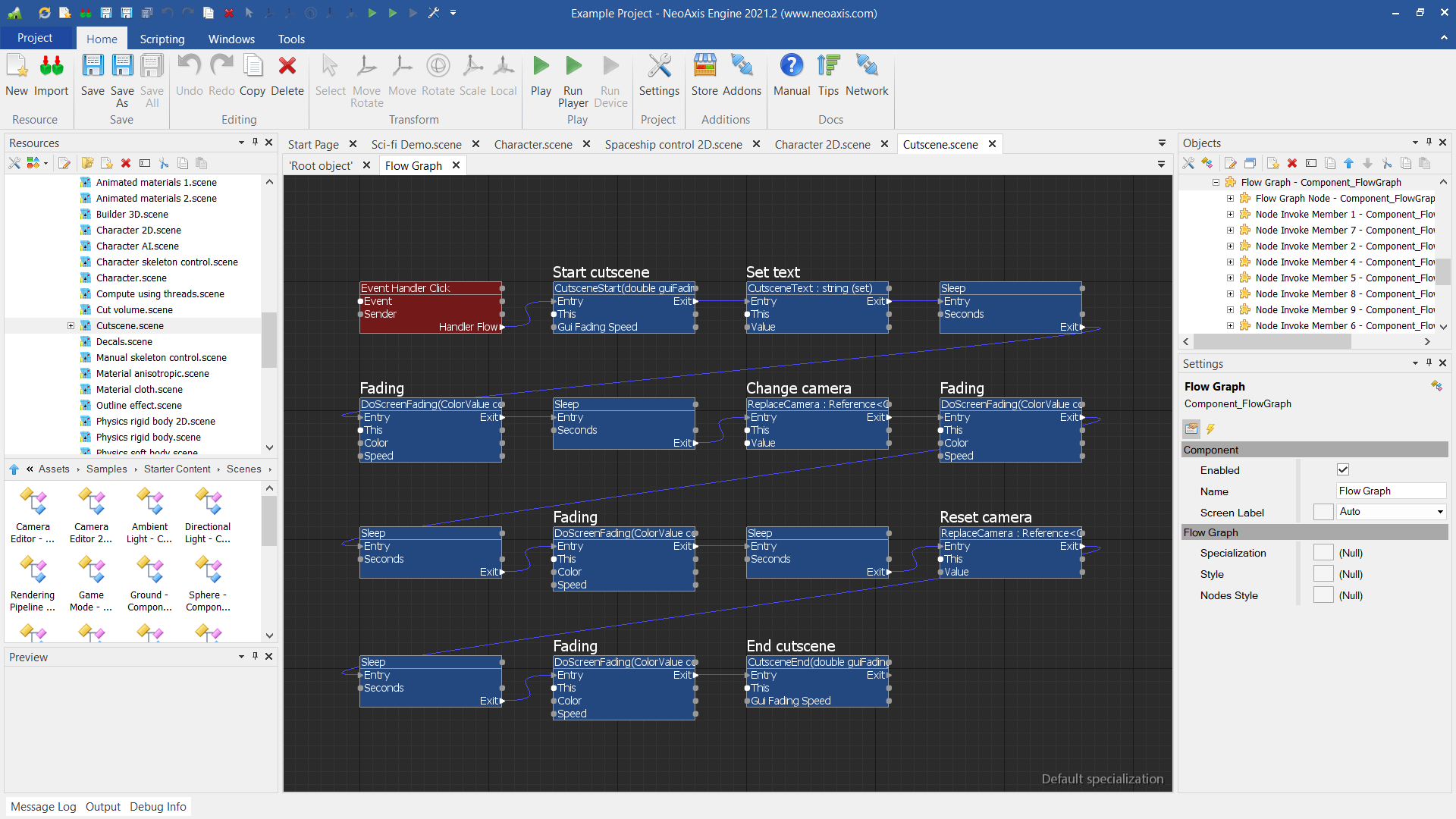Click Starter Content in breadcrumb path
Image resolution: width=1456 pixels, height=819 pixels.
pyautogui.click(x=177, y=469)
